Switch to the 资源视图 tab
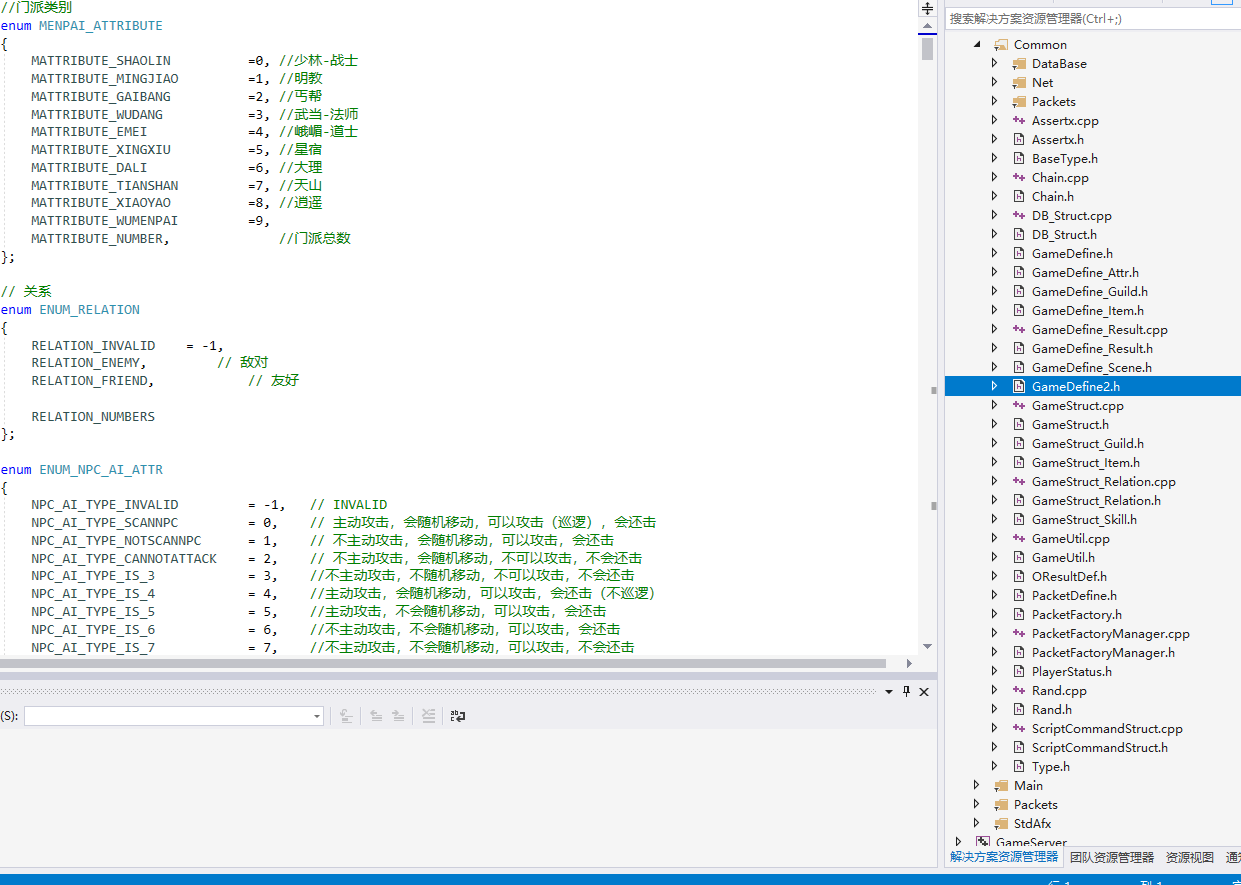Screen dimensions: 1241x885 pyautogui.click(x=1189, y=857)
